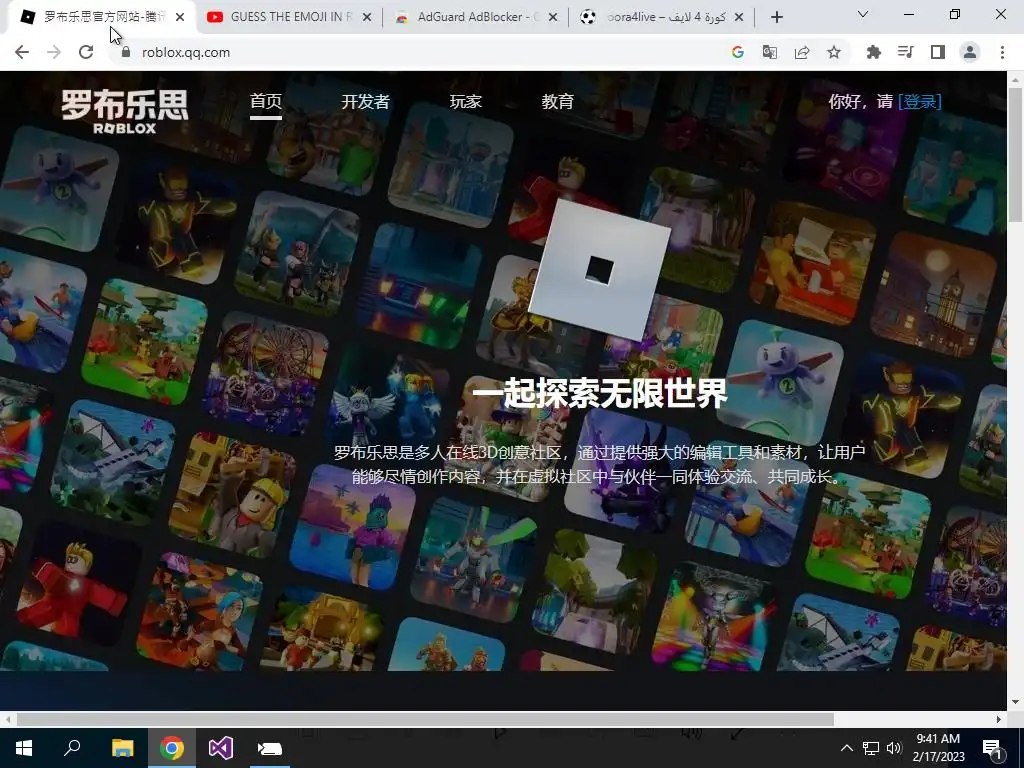This screenshot has height=768, width=1024.
Task: Close the GUESS THE EMOJI tab
Action: (367, 17)
